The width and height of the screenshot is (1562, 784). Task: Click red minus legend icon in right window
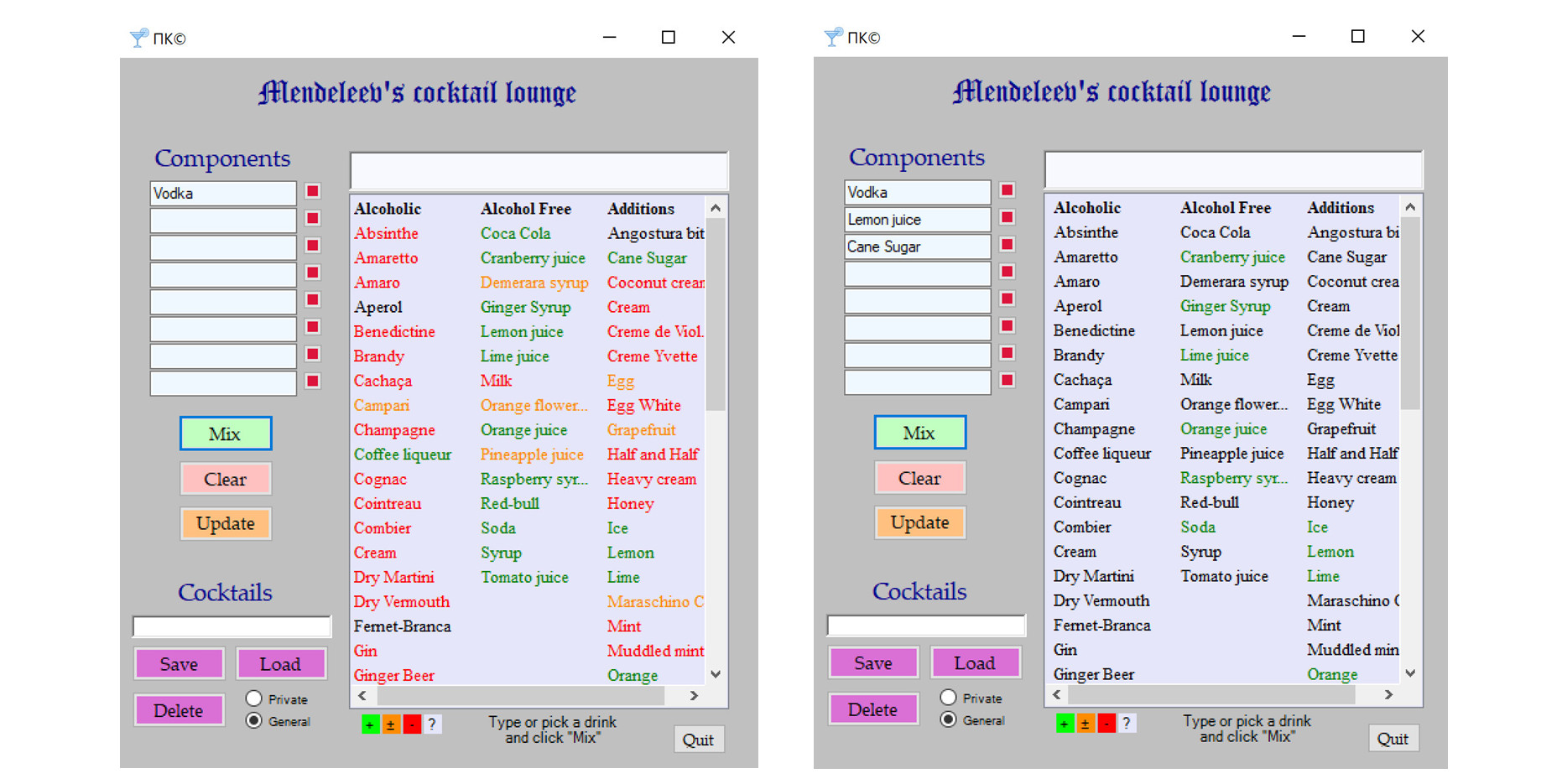tap(1106, 724)
